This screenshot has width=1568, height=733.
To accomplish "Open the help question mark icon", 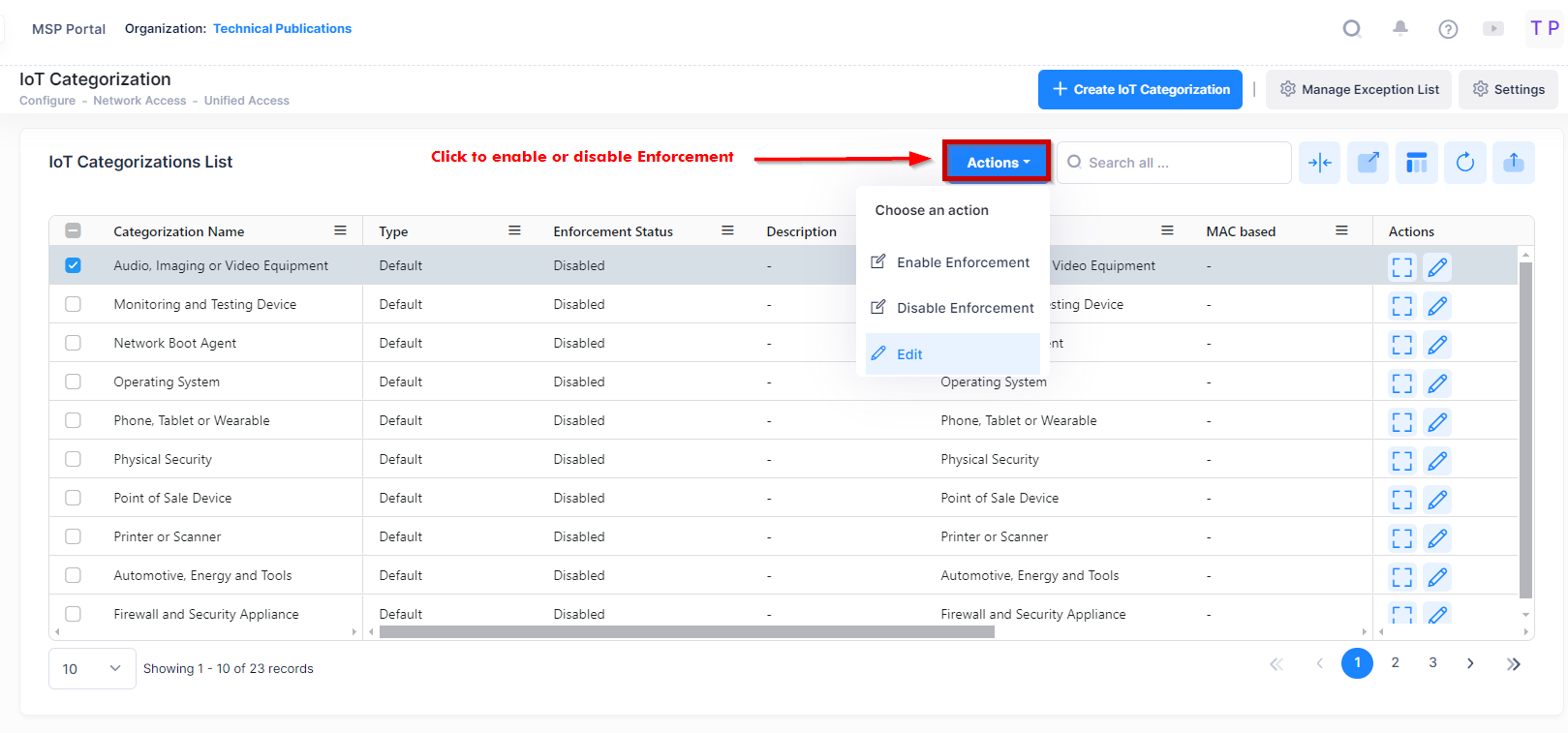I will click(x=1448, y=29).
